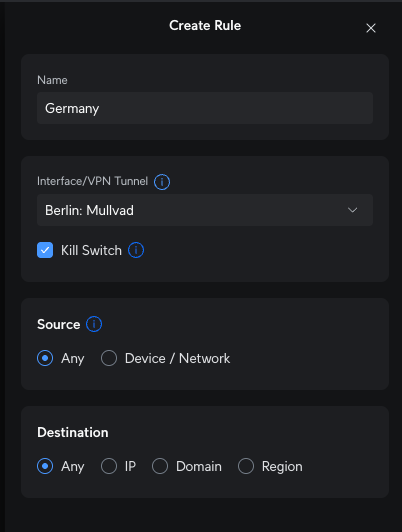The image size is (402, 532).
Task: Pick Region as the destination
Action: point(246,466)
